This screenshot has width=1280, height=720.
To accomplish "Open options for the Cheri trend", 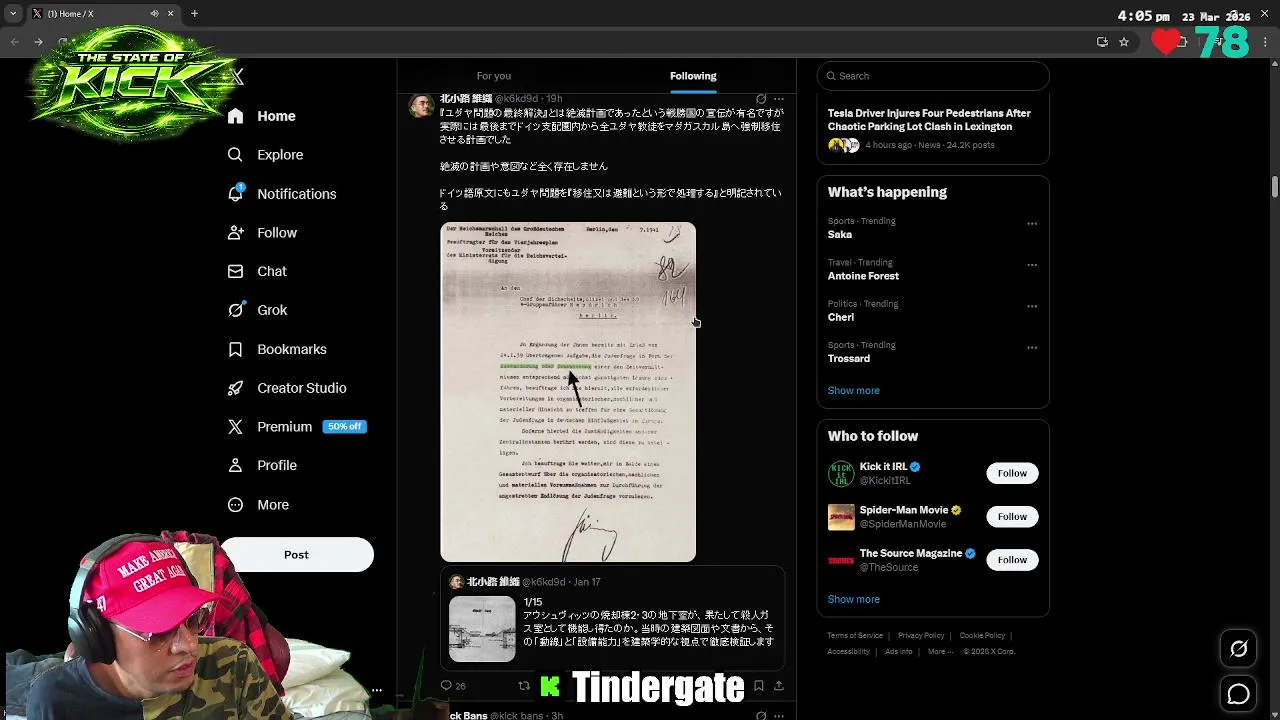I will point(1032,306).
